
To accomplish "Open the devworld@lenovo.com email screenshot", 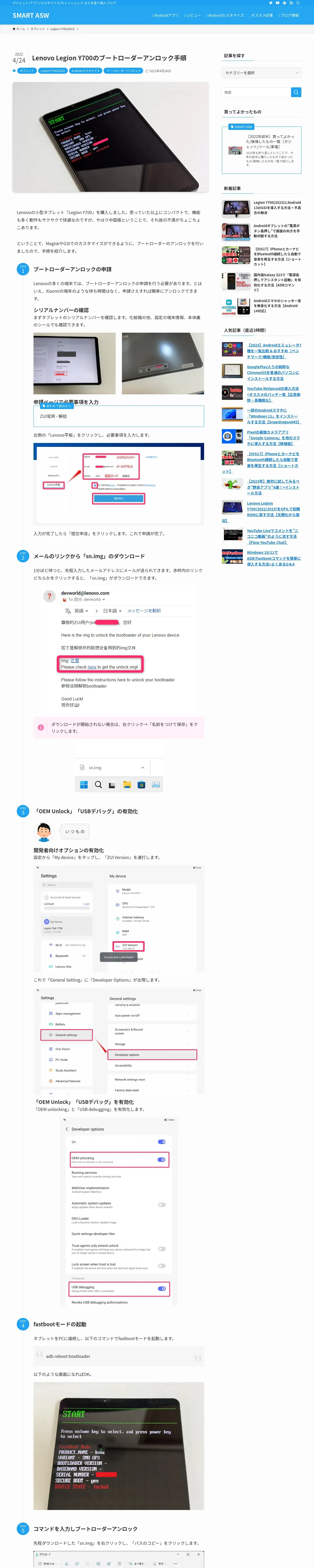I will coord(118,649).
